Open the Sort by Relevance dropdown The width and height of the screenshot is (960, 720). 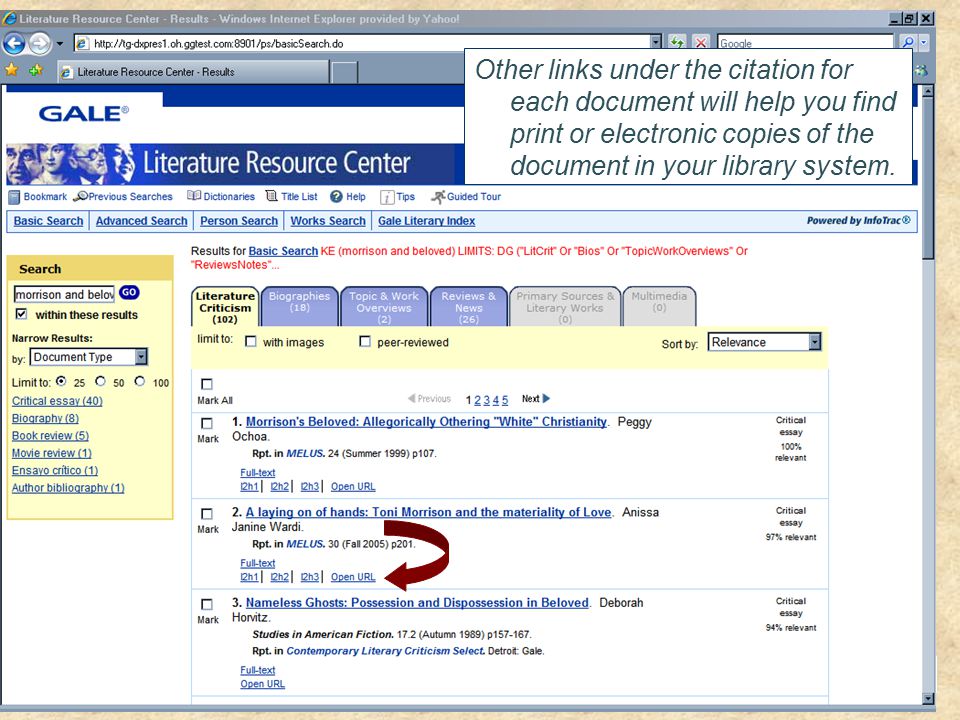click(764, 342)
